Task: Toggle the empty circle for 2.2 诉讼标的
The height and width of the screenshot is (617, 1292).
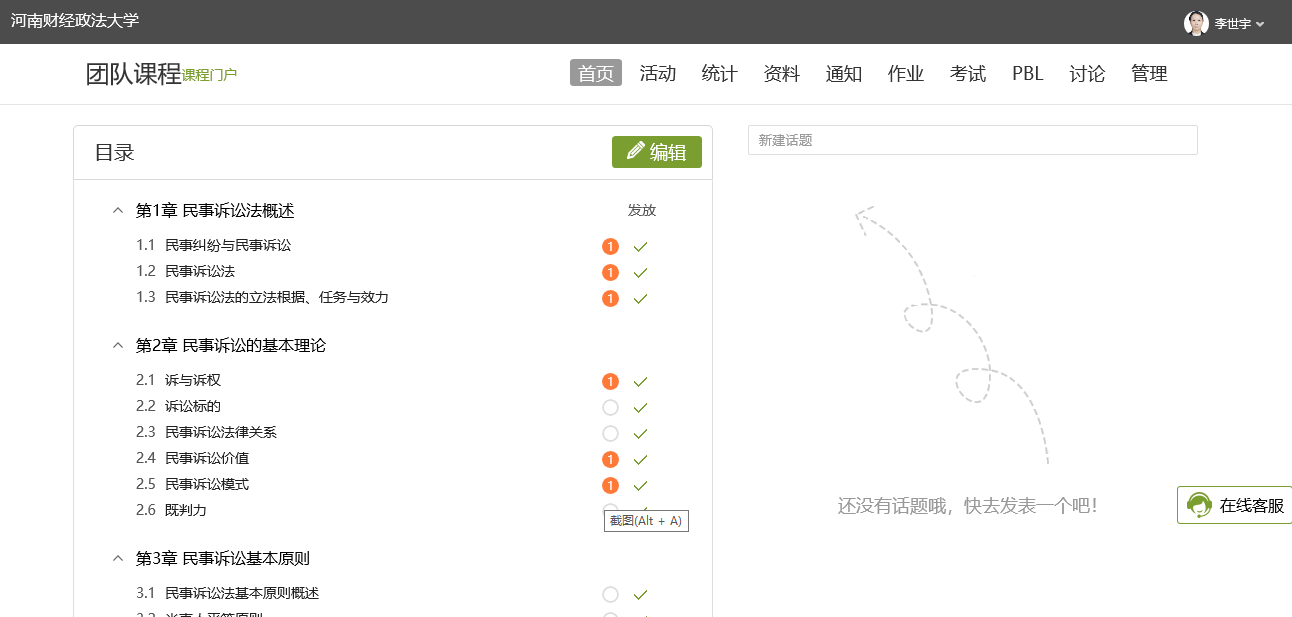Action: pos(610,407)
